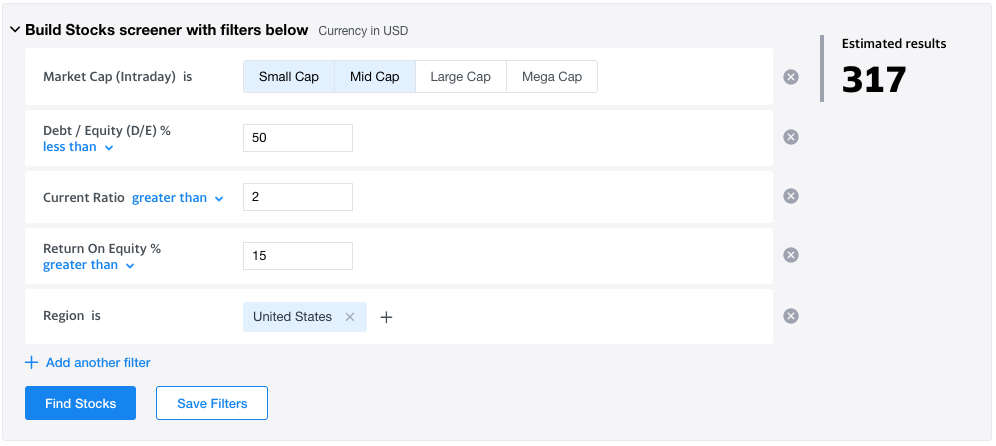Enable the Mega Cap option

click(552, 77)
